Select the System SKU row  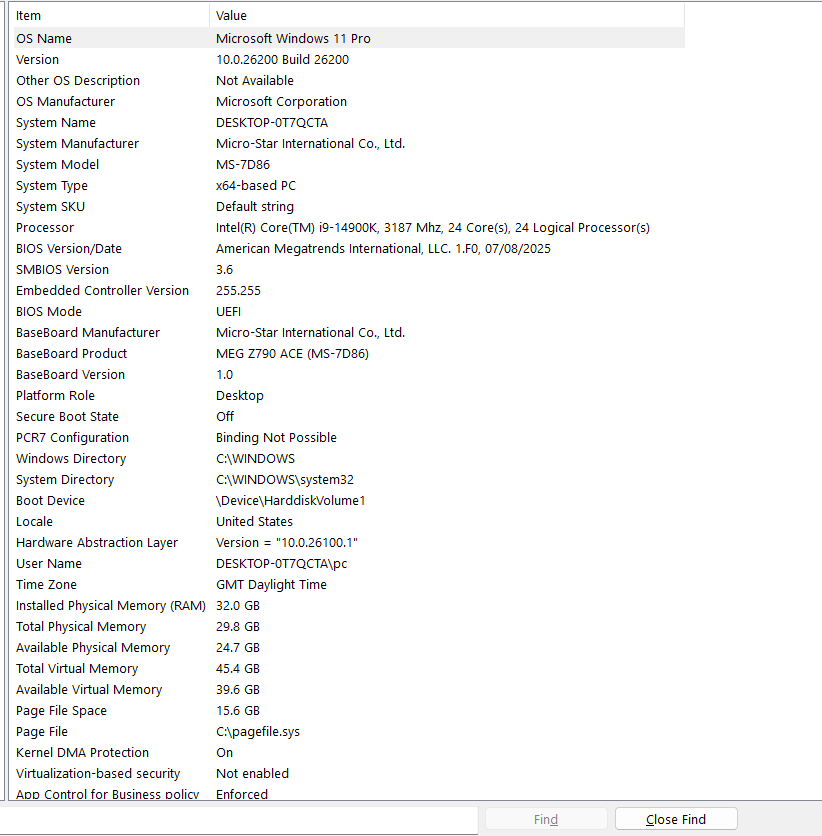tap(349, 206)
